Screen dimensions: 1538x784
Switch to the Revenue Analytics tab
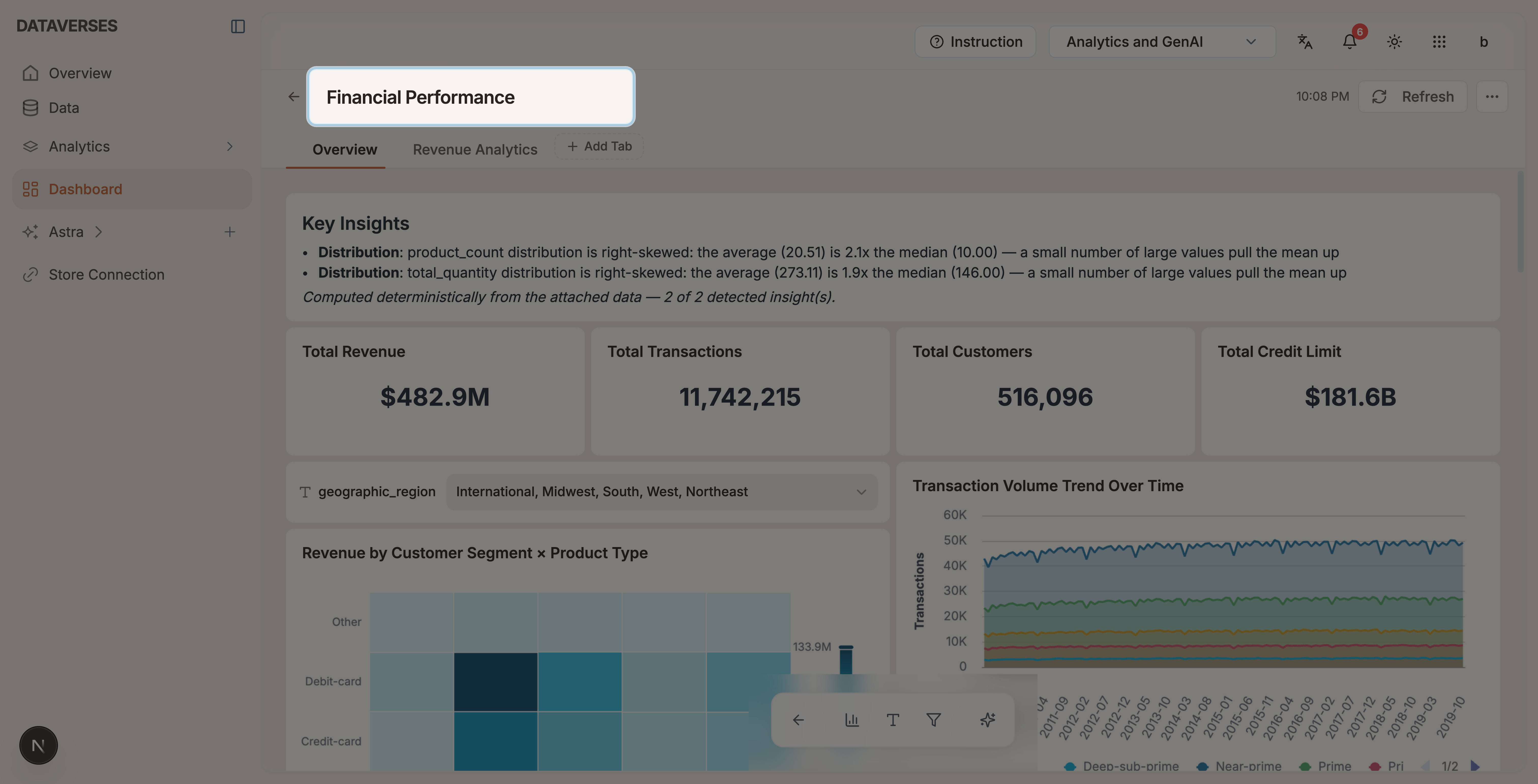[475, 150]
